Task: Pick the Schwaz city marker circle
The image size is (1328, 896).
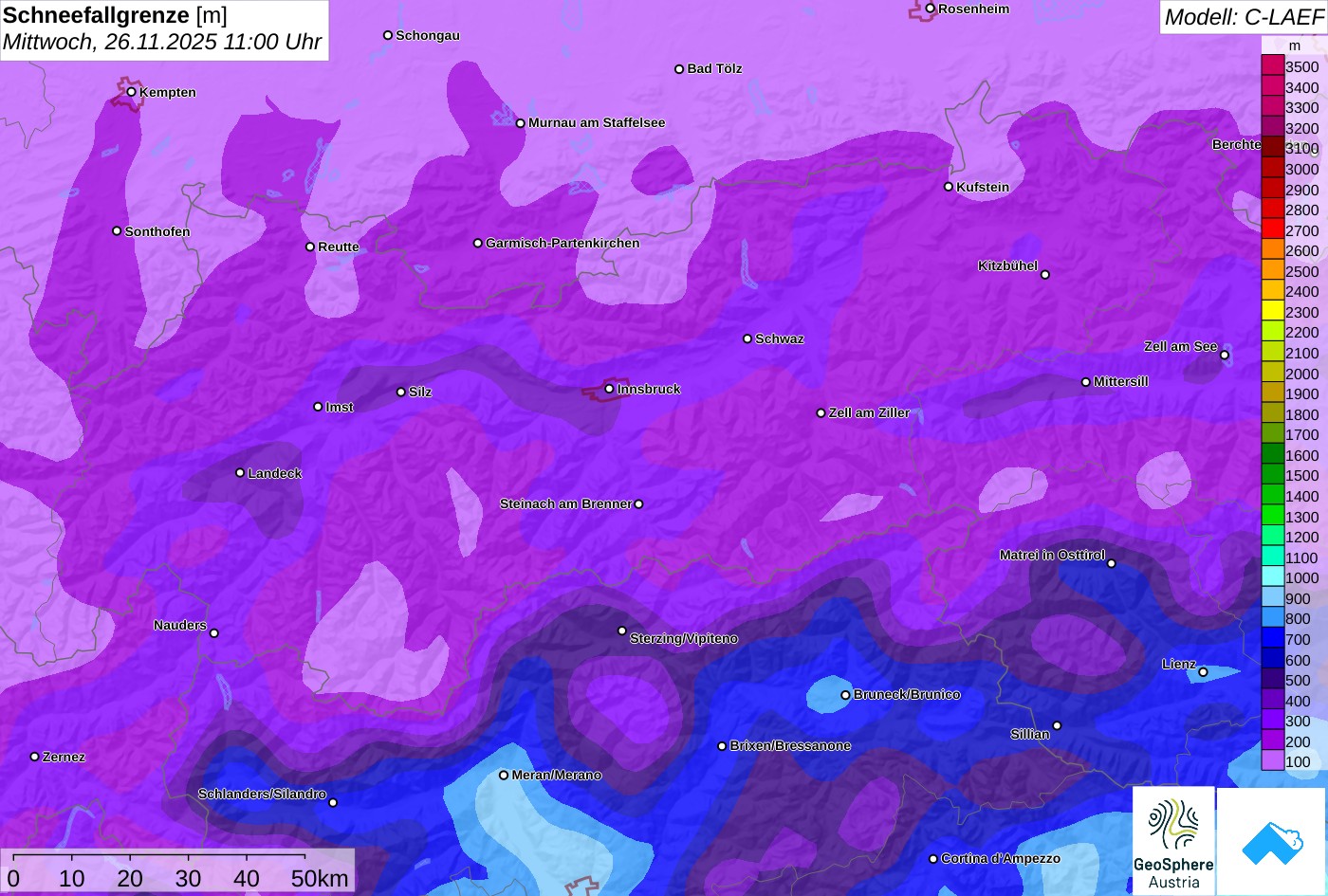Action: (x=747, y=338)
